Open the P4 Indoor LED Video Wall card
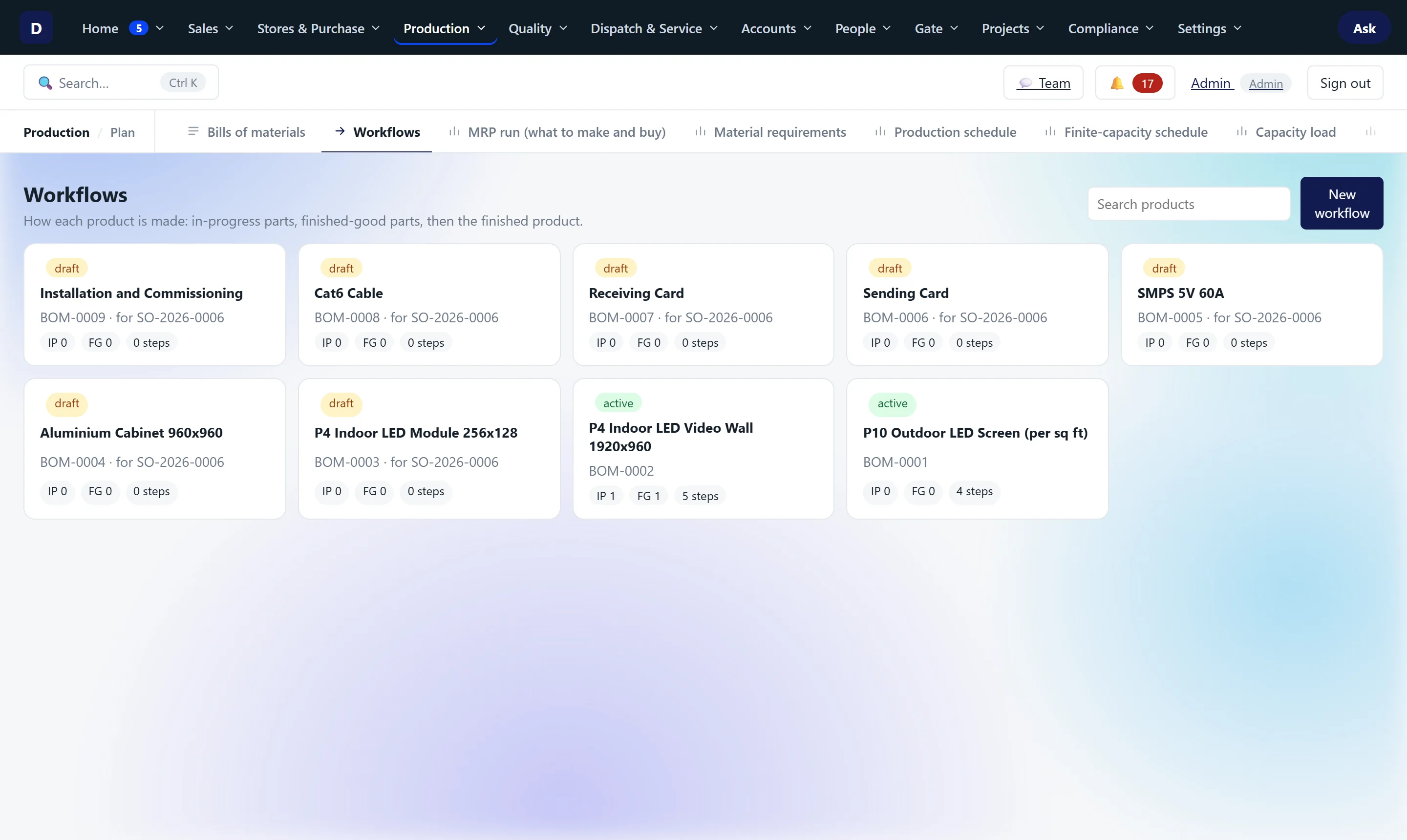Image resolution: width=1407 pixels, height=840 pixels. click(x=703, y=448)
